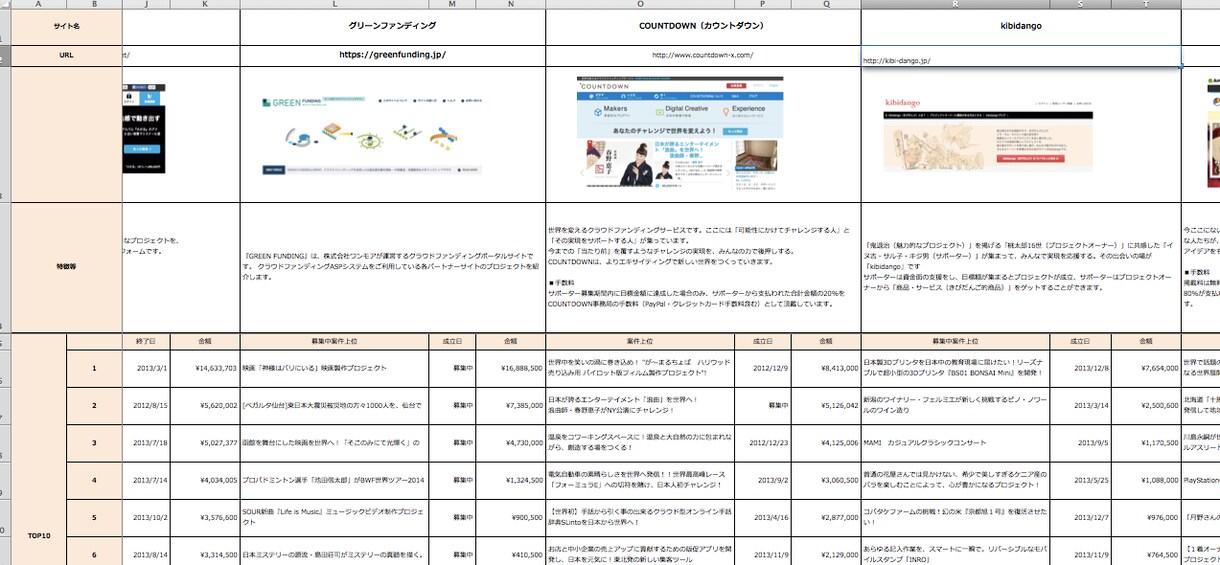Viewport: 1220px width, 565px height.
Task: Select the kibidango site screenshot
Action: tap(988, 133)
